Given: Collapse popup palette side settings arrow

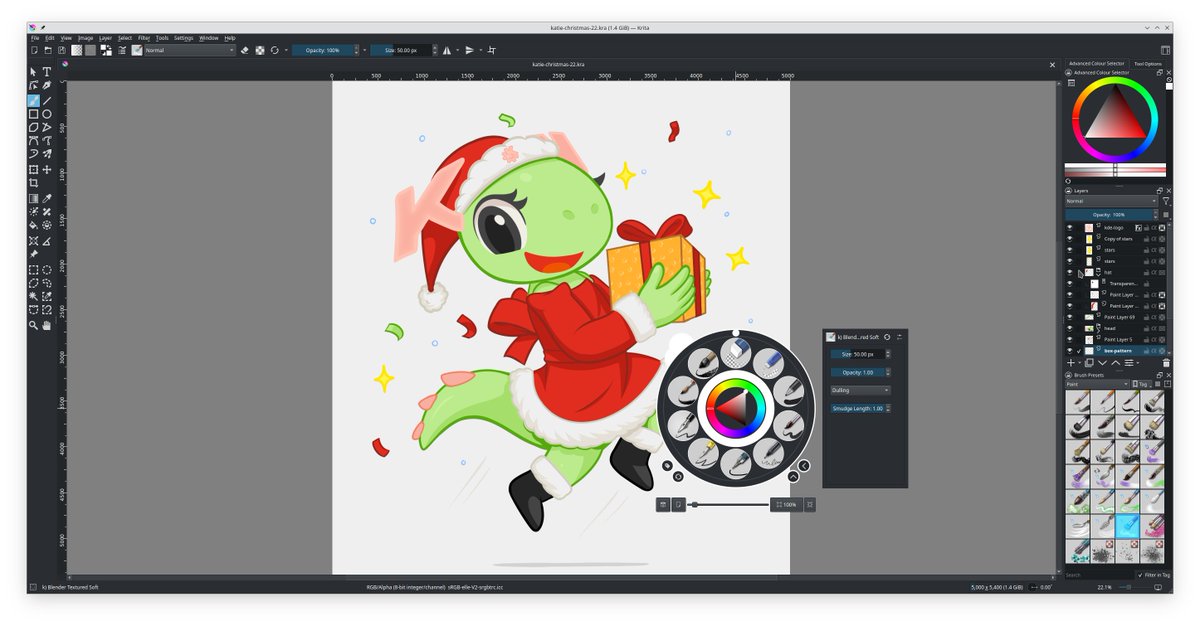Looking at the screenshot, I should pos(804,465).
